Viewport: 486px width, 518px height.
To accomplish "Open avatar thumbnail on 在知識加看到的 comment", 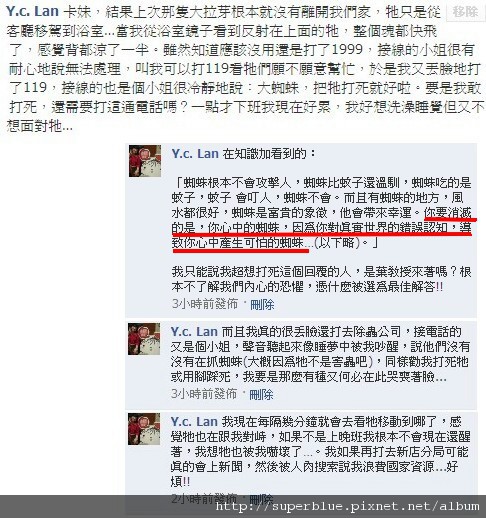I will click(x=145, y=161).
